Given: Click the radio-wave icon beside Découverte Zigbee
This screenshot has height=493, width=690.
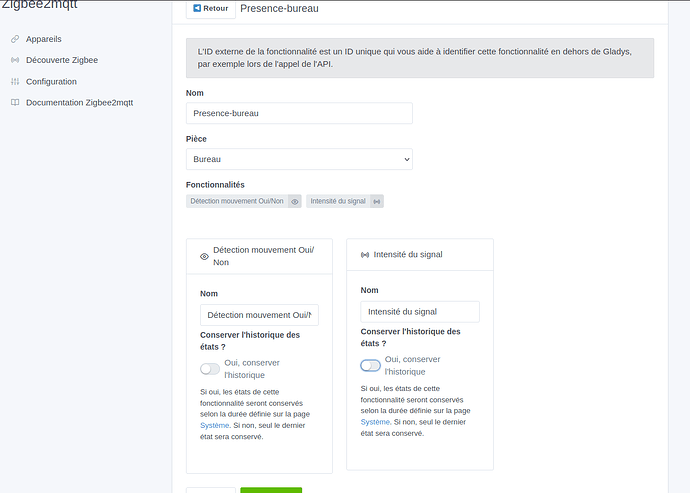Looking at the screenshot, I should (15, 60).
